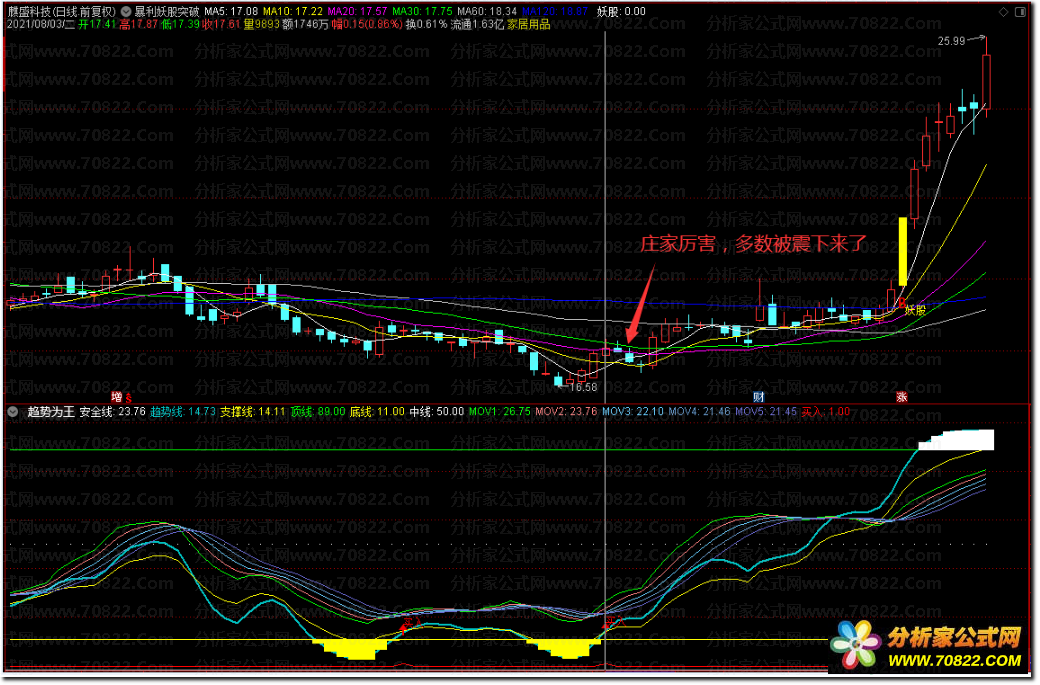1040x685 pixels.
Task: Click the 安全线: 23.76 label
Action: pyautogui.click(x=113, y=412)
